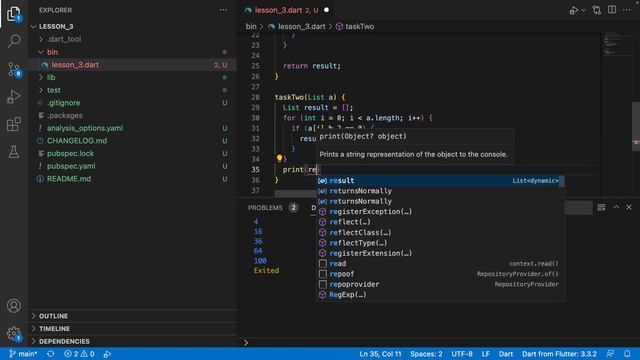Open the Accounts menu icon
This screenshot has height=360, width=640.
tap(13, 306)
